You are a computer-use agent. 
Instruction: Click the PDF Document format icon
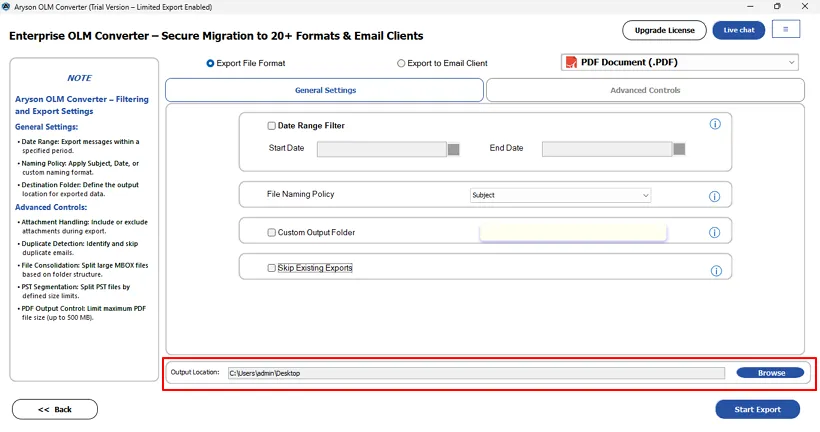pos(572,63)
